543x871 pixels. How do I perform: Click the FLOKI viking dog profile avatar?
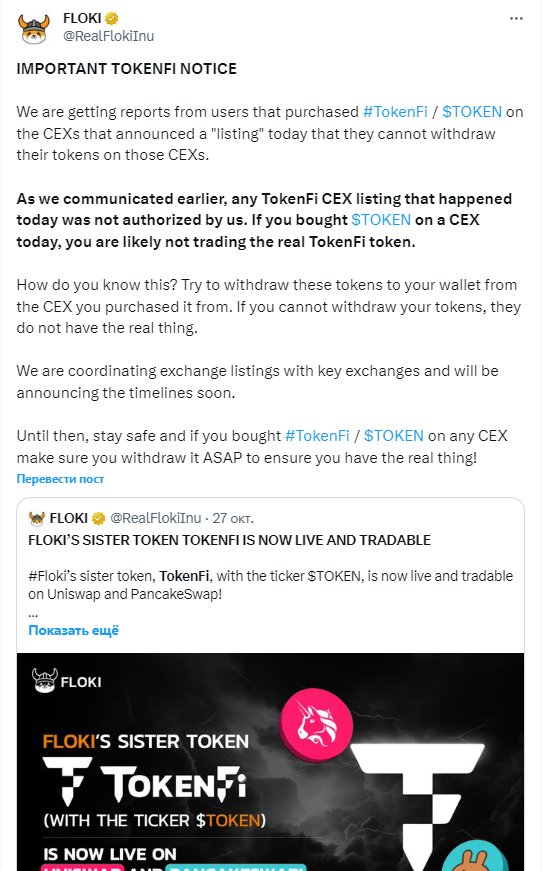coord(34,28)
